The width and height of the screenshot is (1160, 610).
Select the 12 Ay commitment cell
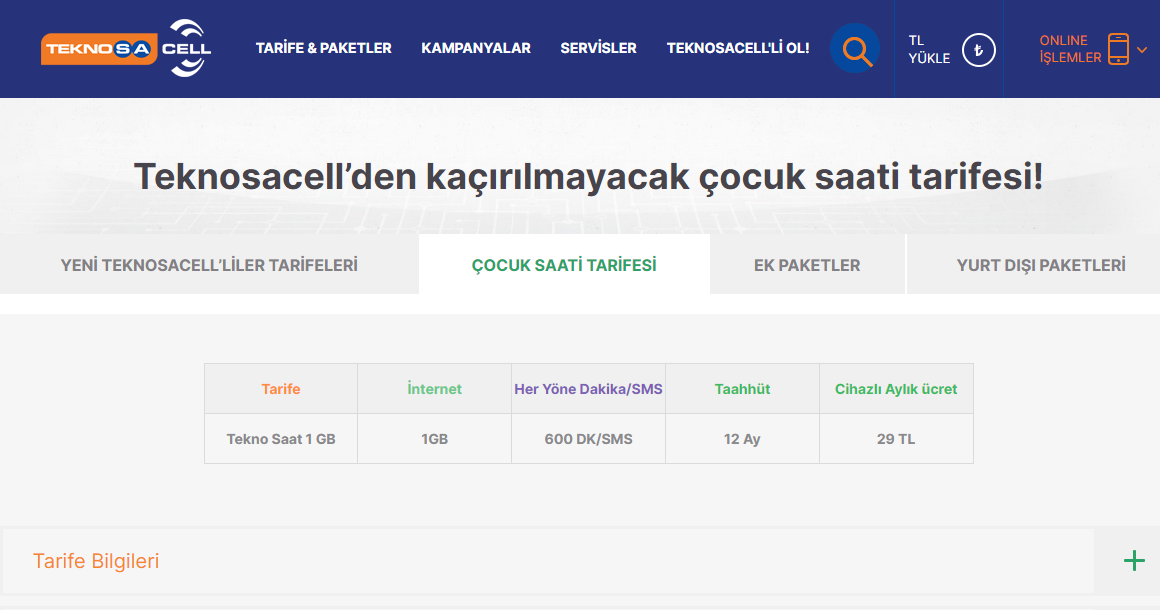pos(742,438)
